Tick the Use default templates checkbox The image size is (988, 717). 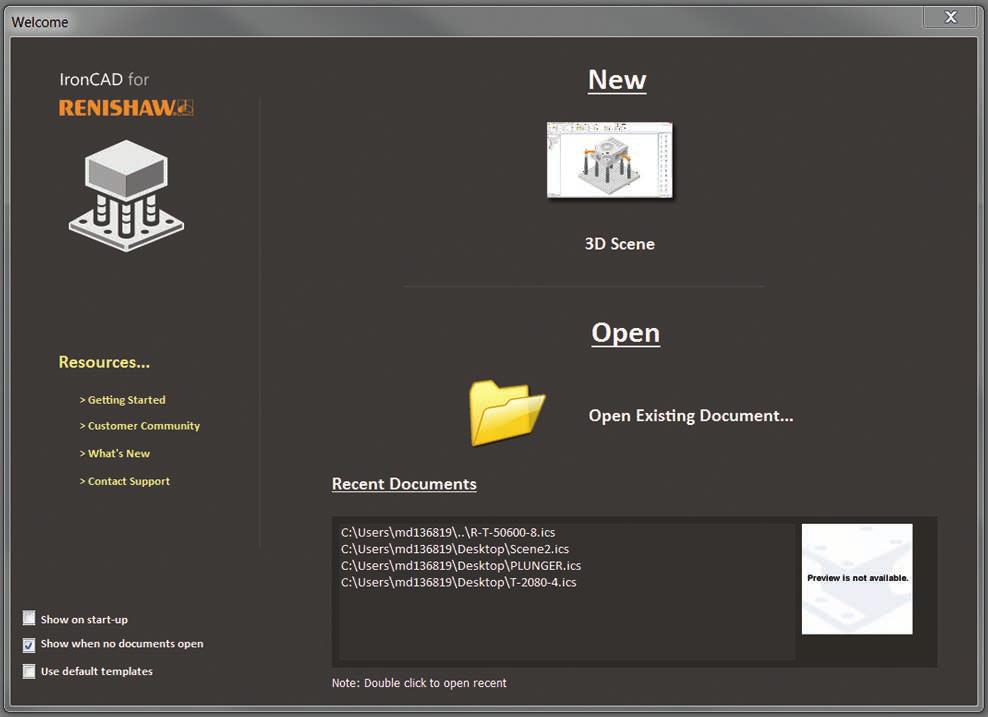click(x=29, y=671)
